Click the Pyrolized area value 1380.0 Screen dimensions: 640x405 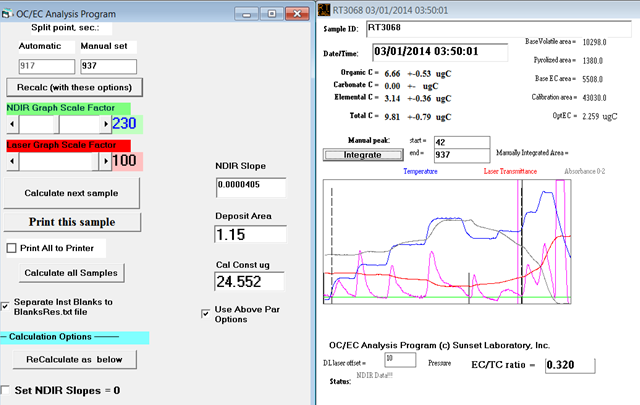pos(593,61)
